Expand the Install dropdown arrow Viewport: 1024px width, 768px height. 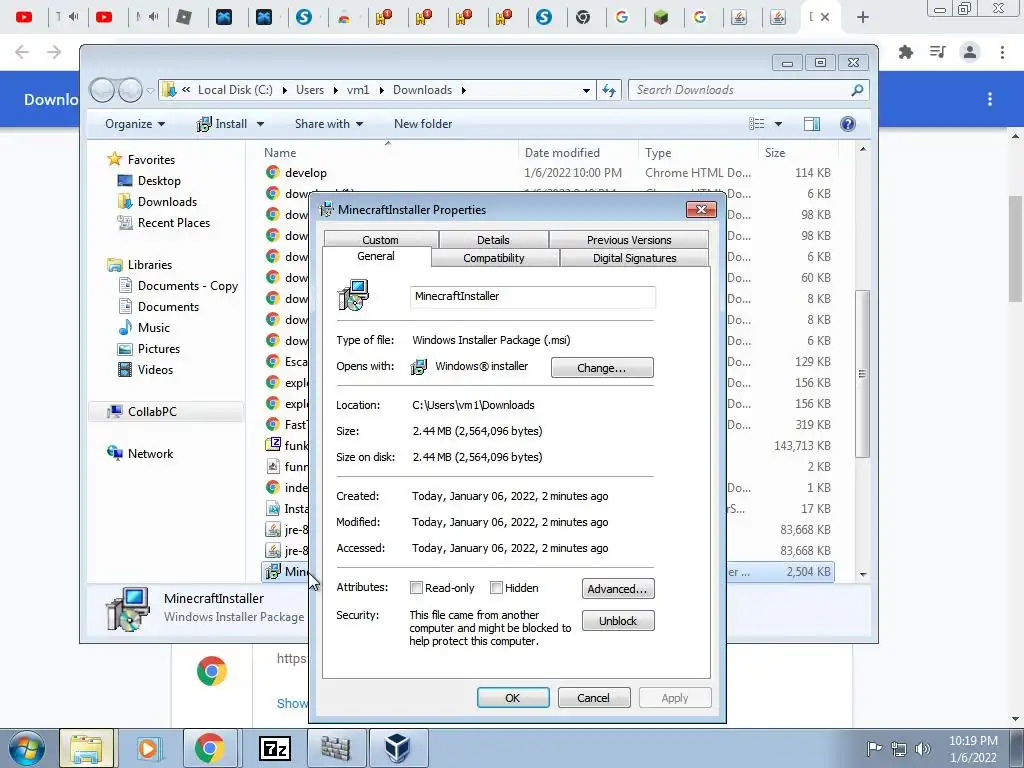coord(260,124)
